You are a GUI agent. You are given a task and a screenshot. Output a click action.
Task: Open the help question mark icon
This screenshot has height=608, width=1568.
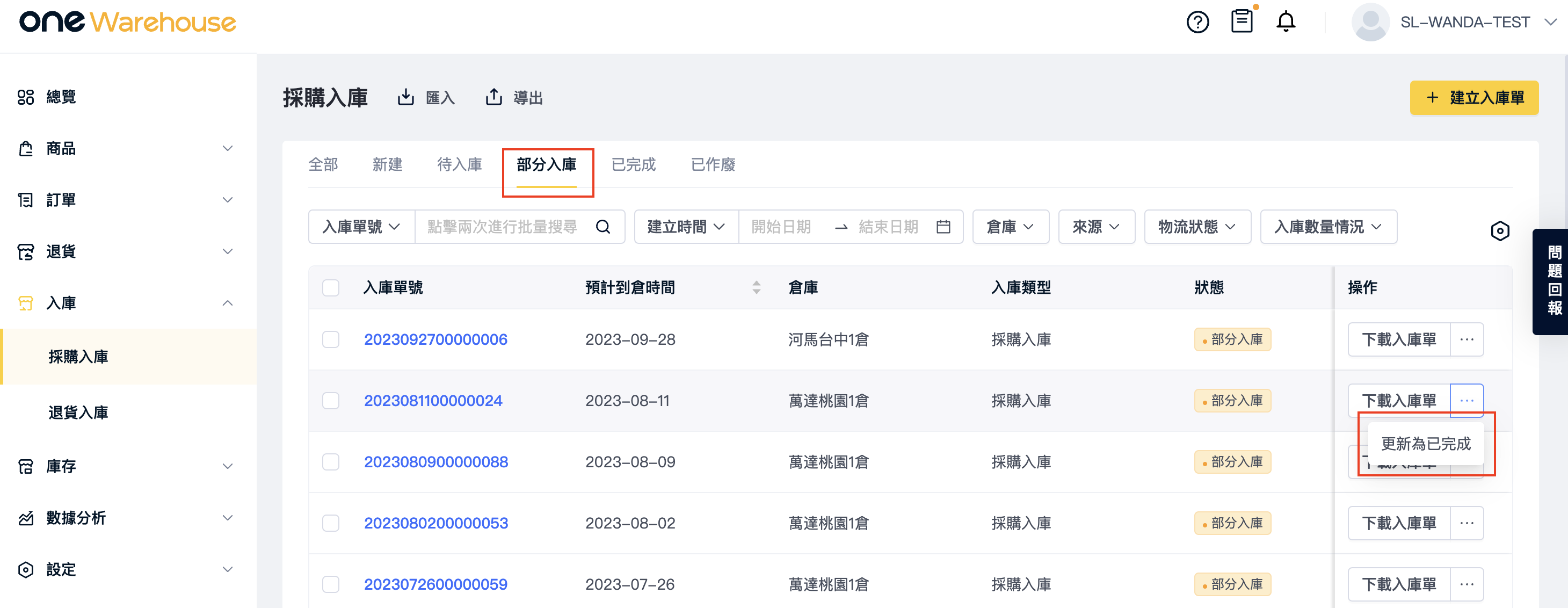point(1197,23)
